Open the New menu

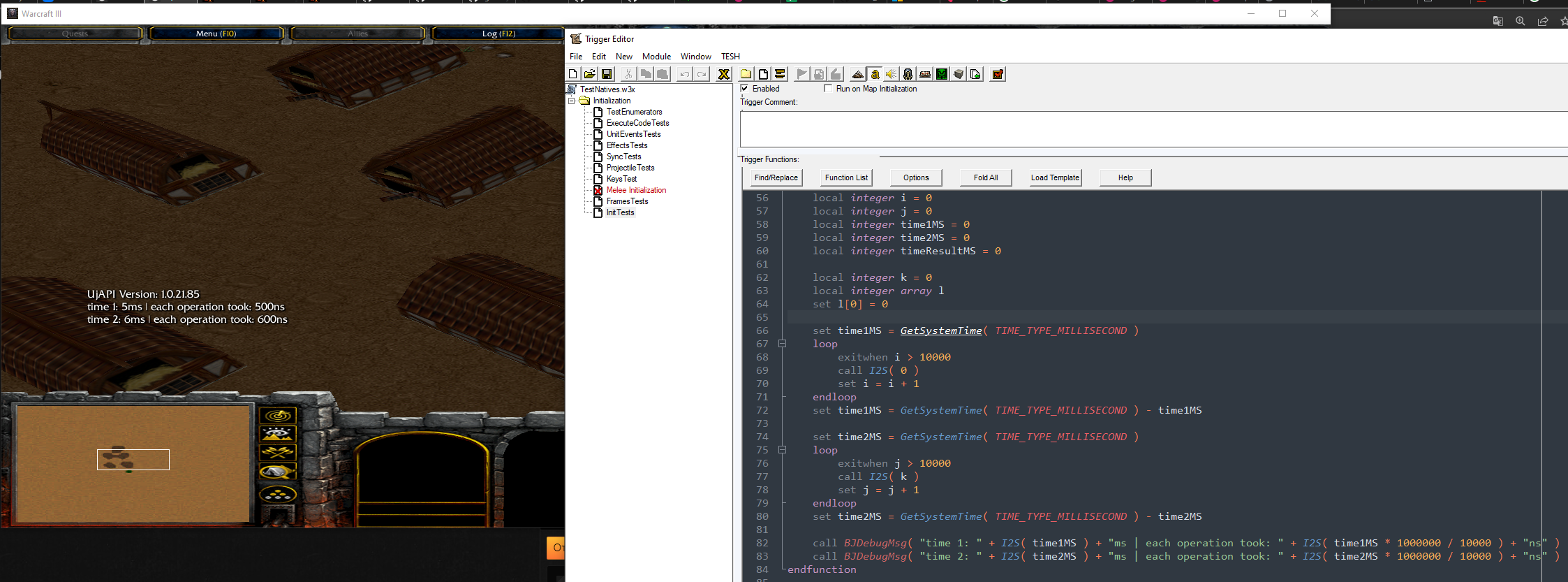pos(624,57)
